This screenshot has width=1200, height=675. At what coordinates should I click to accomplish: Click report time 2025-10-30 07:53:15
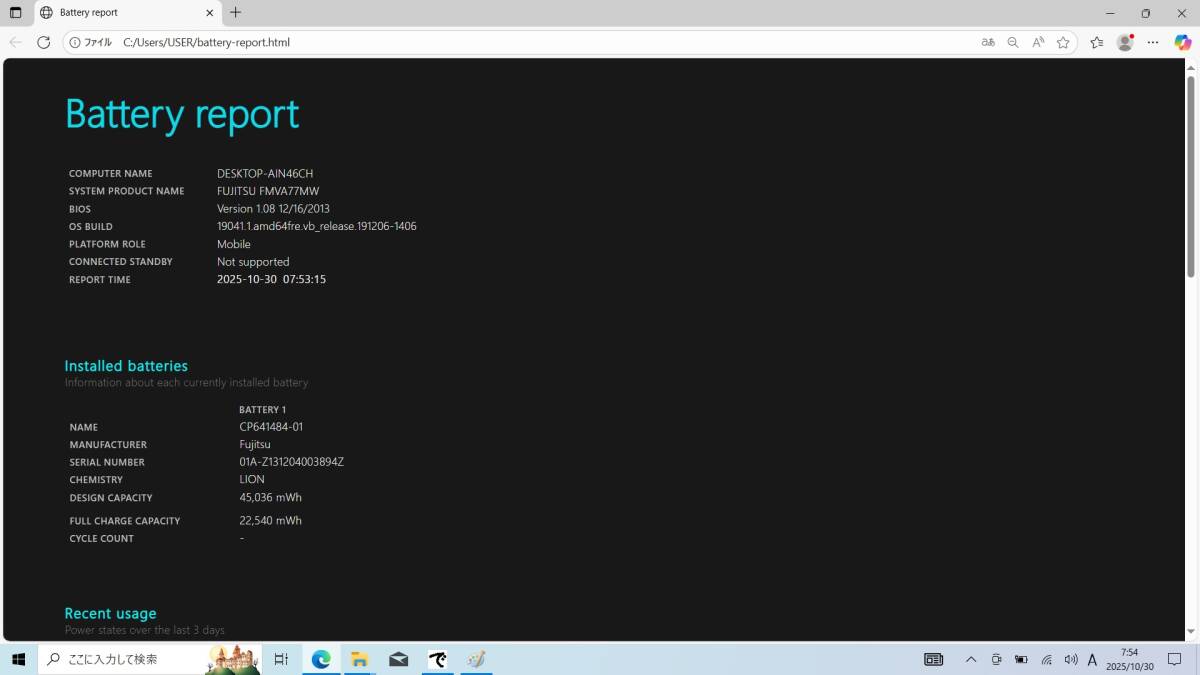pos(271,279)
